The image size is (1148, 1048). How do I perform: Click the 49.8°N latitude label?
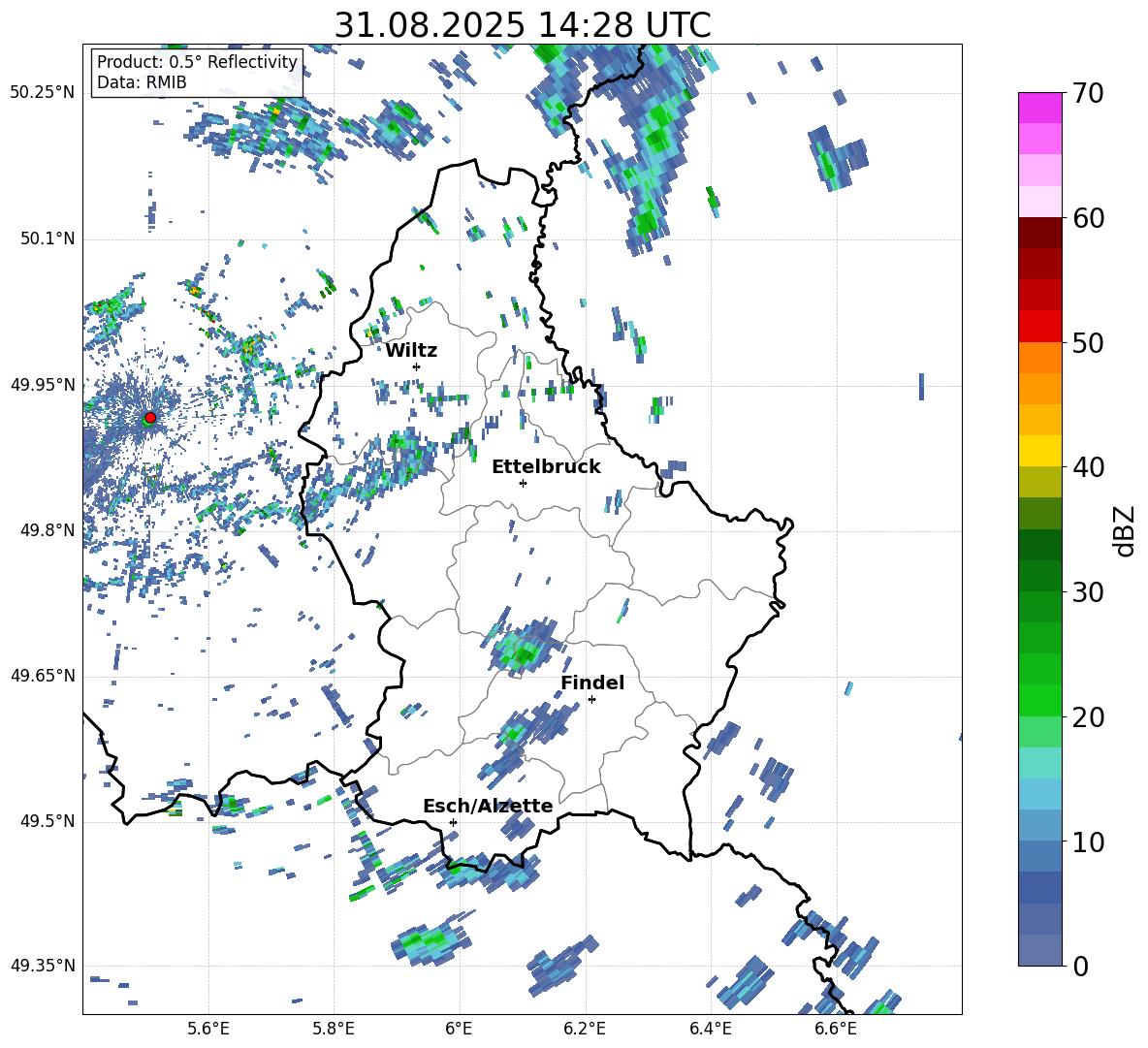pos(47,530)
